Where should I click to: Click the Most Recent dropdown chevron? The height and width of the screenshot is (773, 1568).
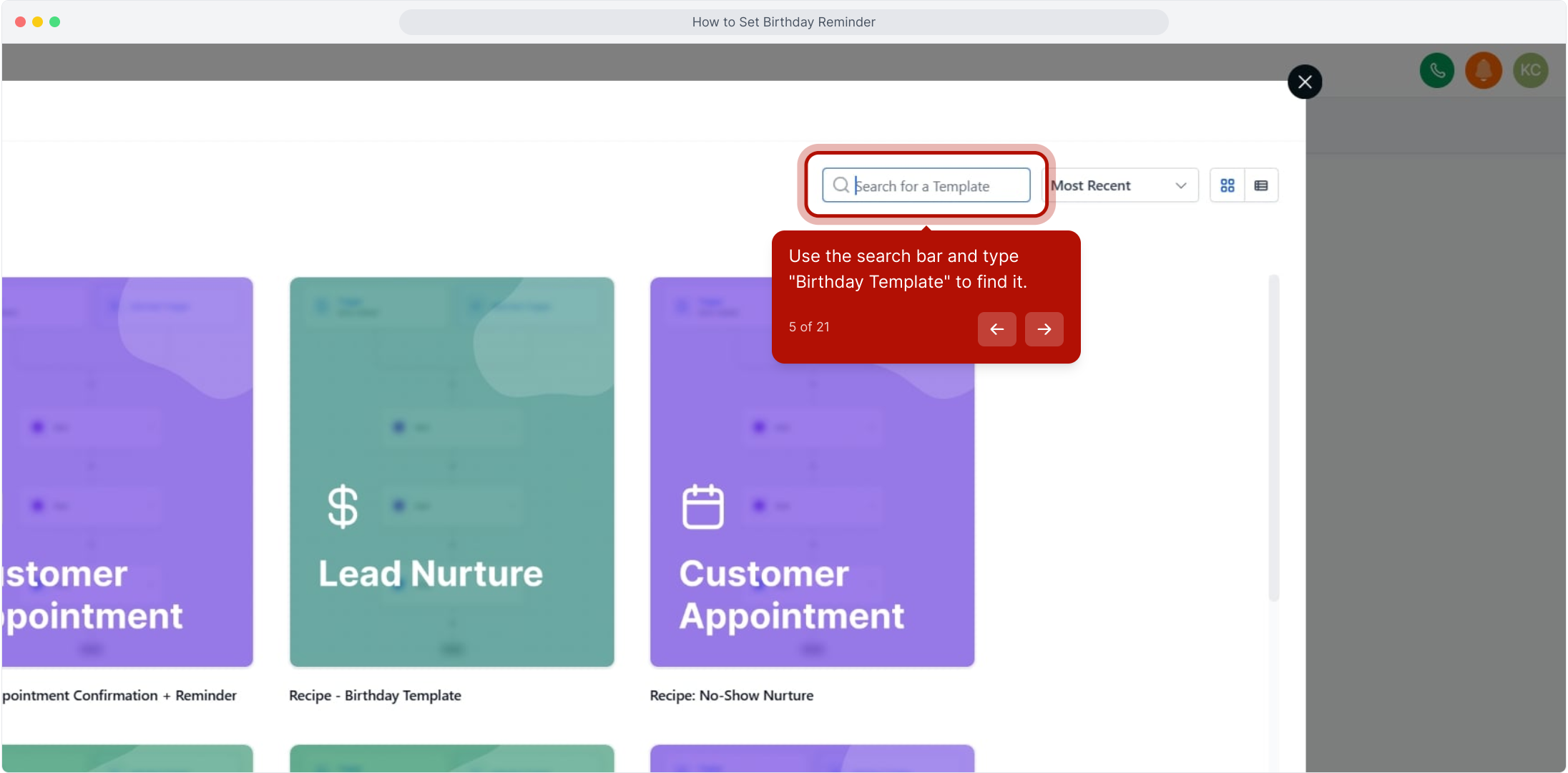[x=1181, y=185]
